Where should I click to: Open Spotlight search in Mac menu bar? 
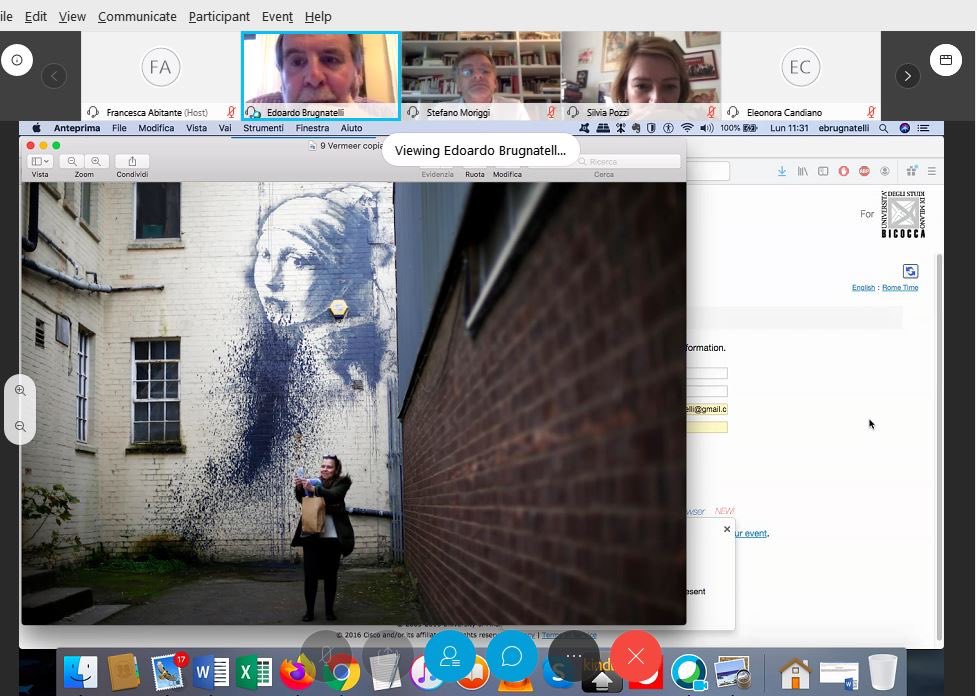pos(884,128)
